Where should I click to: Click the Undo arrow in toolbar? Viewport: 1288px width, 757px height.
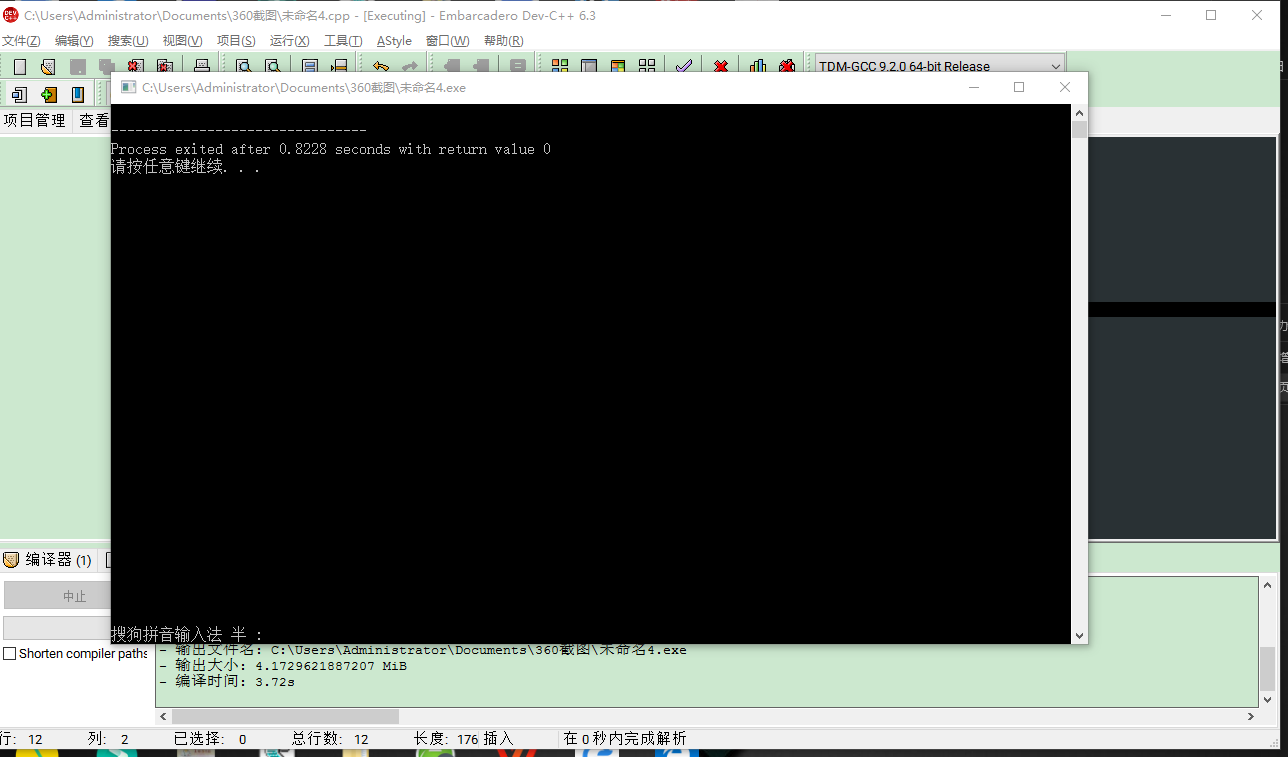click(381, 67)
